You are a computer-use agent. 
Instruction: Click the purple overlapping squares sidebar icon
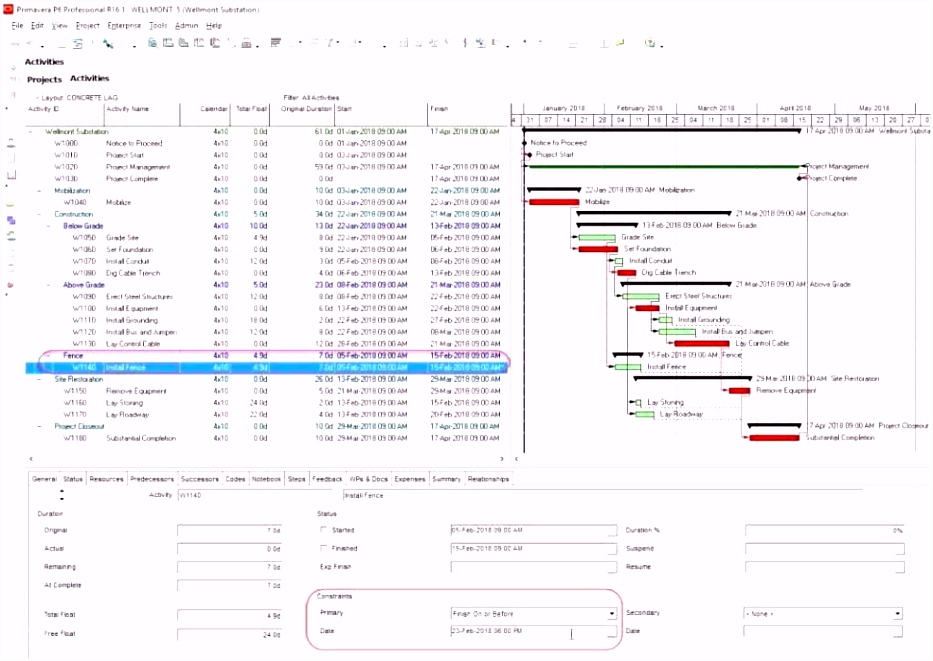tap(11, 220)
